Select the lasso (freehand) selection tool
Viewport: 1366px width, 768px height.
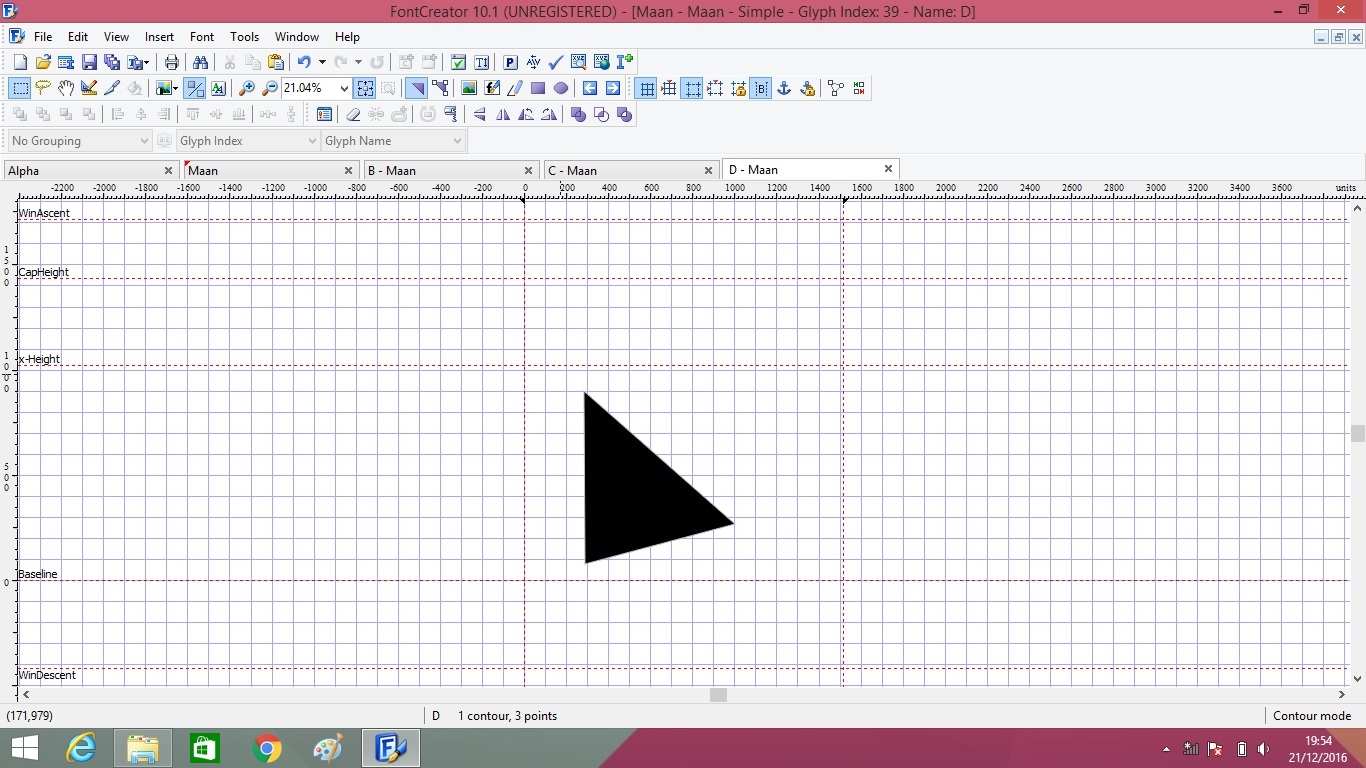click(43, 88)
